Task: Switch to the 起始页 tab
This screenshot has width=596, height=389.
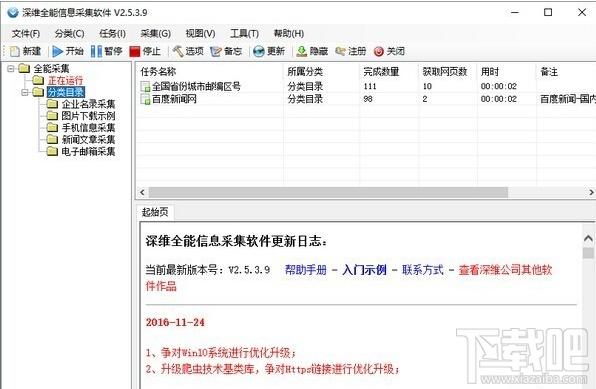Action: pyautogui.click(x=155, y=212)
